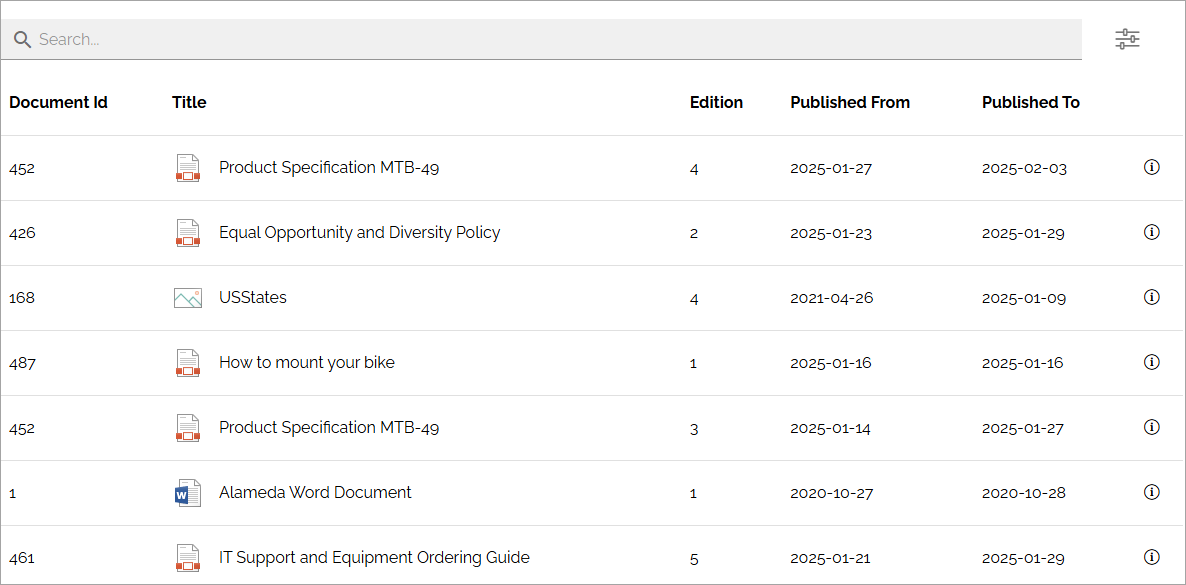
Task: Sort by the Published To column header
Action: (1031, 102)
